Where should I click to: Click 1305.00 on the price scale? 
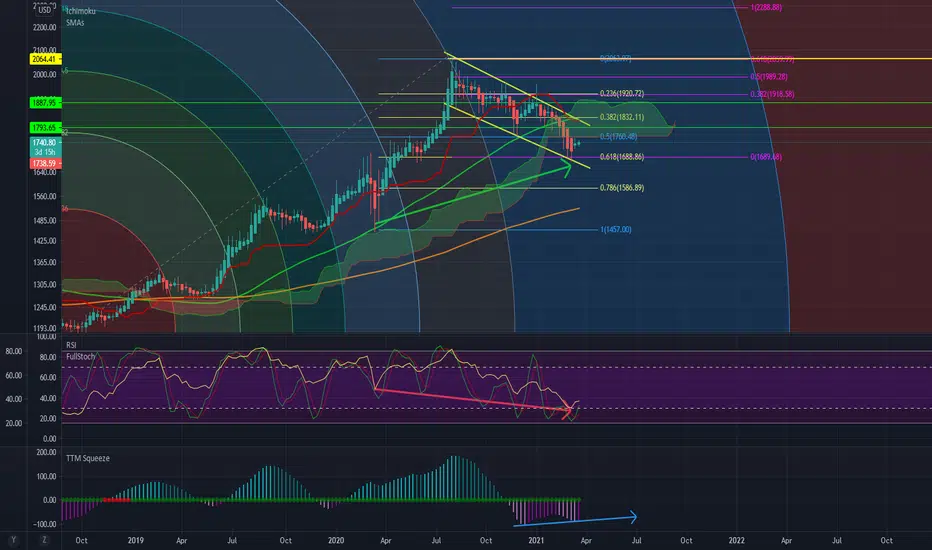tap(45, 285)
